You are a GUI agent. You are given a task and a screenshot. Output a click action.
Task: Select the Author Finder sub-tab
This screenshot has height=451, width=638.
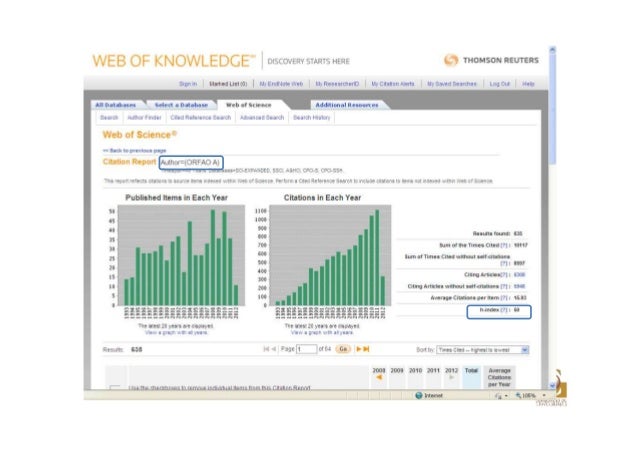[144, 117]
